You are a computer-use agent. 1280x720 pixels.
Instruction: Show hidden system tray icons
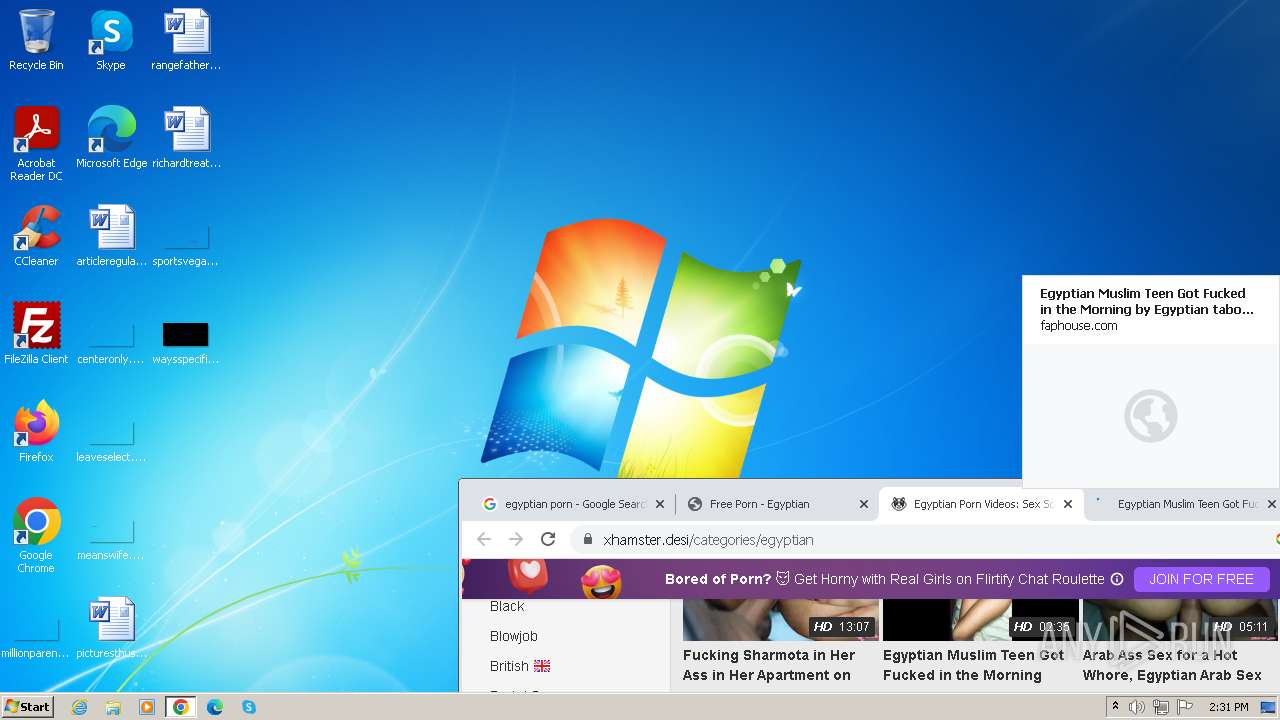[x=1115, y=707]
